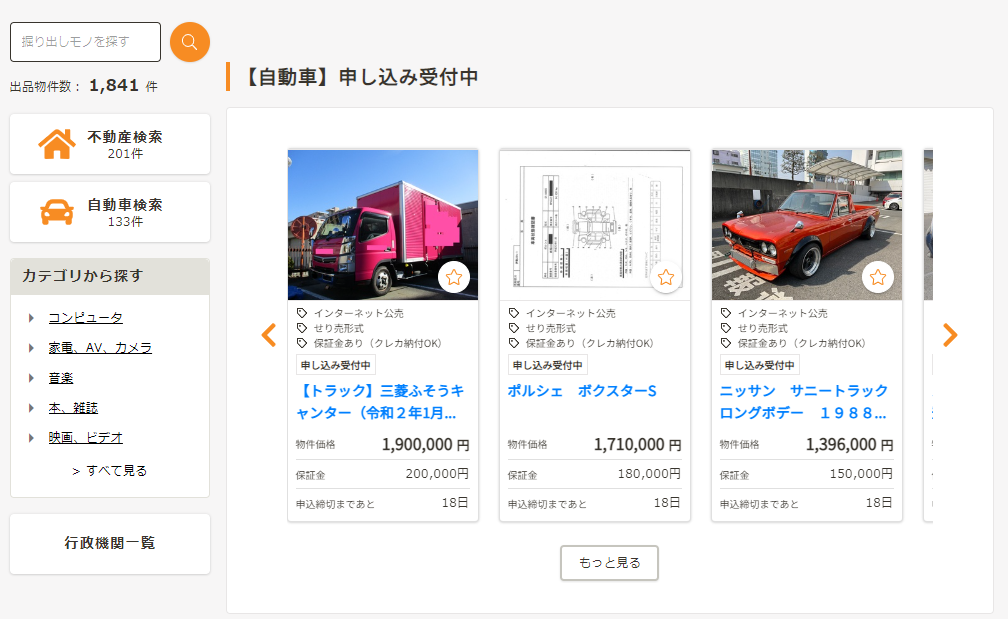Viewport: 1008px width, 619px height.
Task: Open the コンピュータ category link
Action: (86, 318)
